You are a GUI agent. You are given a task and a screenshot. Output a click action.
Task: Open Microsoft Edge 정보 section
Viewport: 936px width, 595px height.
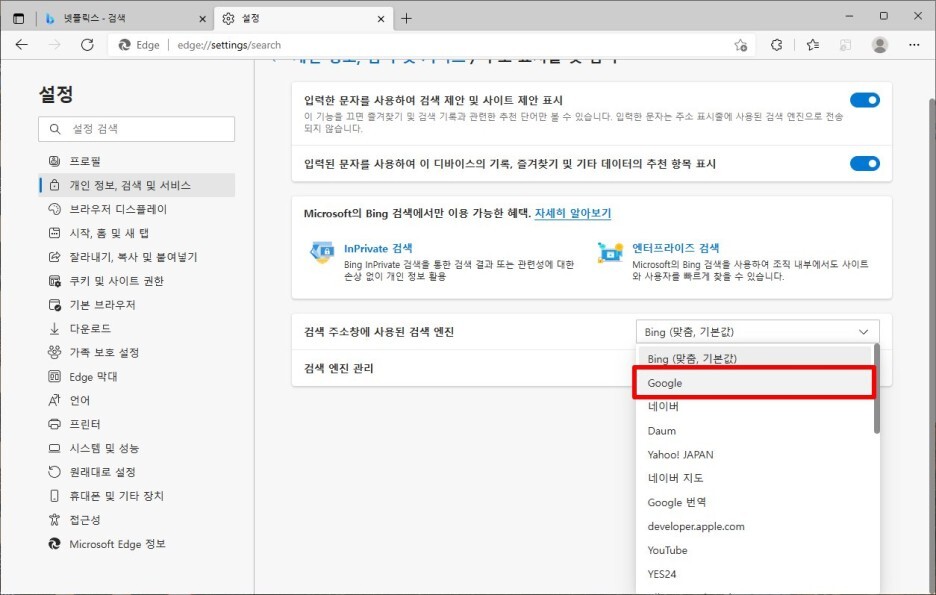[x=137, y=544]
